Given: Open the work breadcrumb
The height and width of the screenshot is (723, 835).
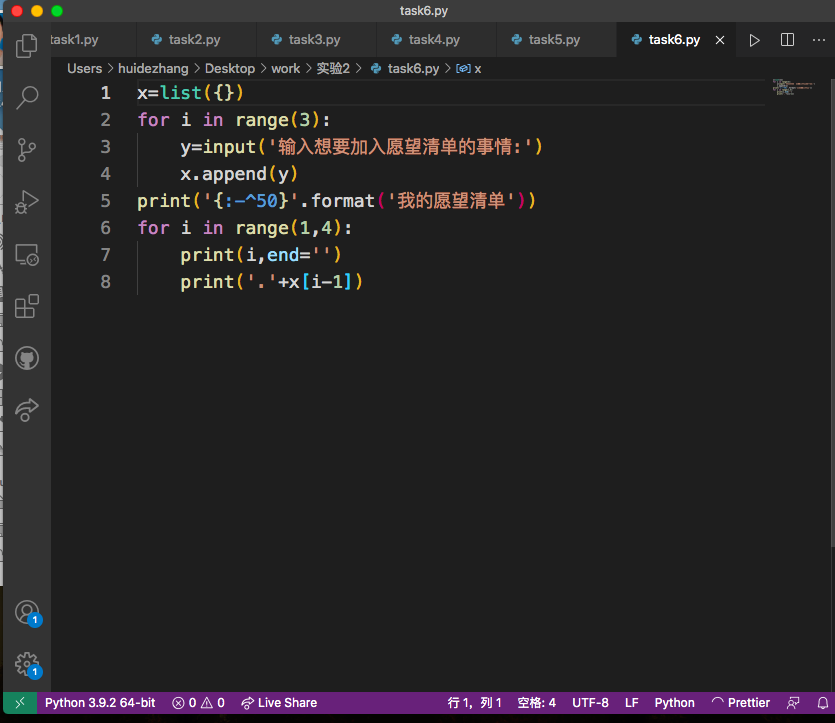Looking at the screenshot, I should click(x=285, y=69).
